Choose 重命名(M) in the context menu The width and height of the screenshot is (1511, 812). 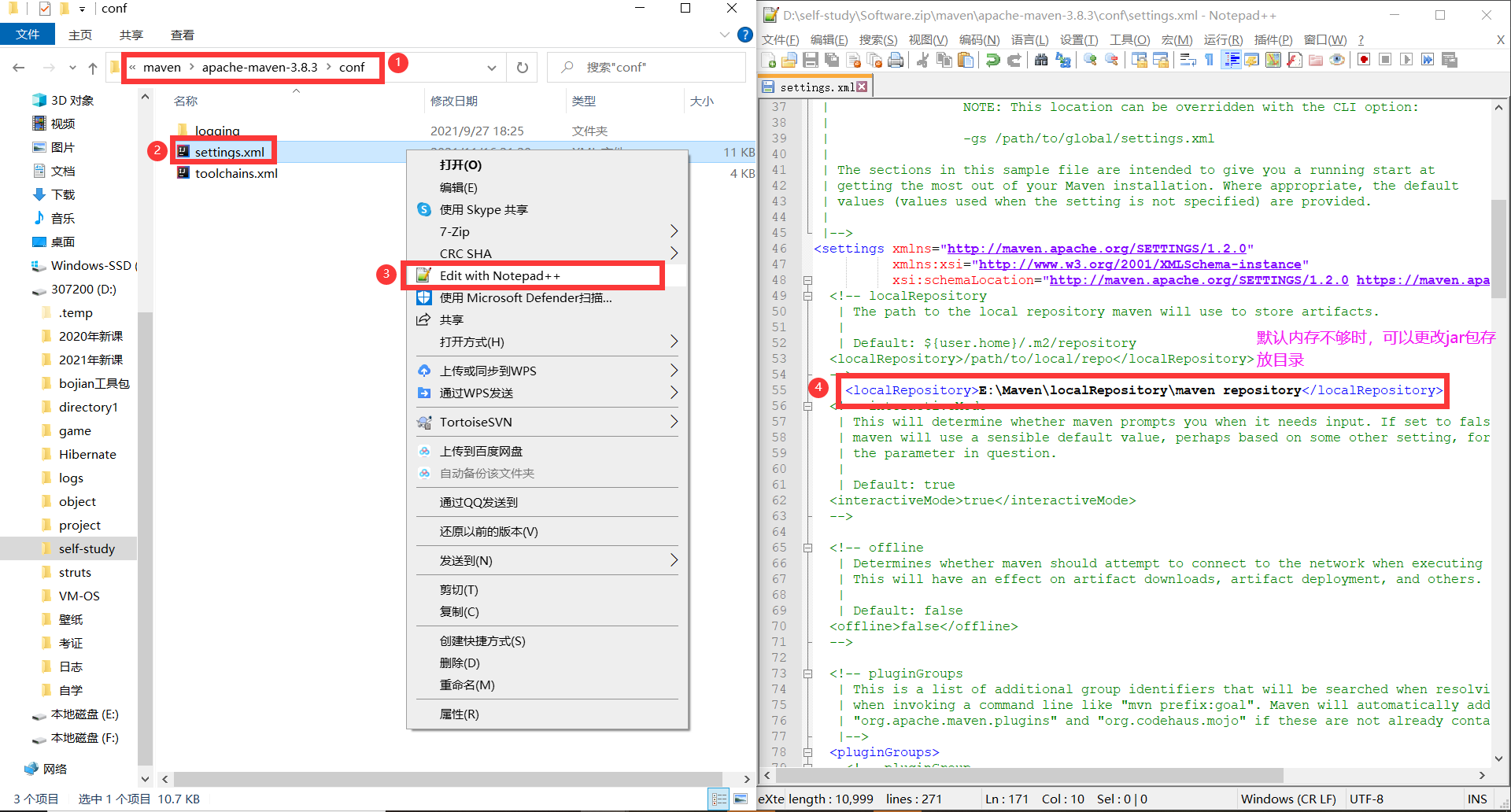click(546, 685)
